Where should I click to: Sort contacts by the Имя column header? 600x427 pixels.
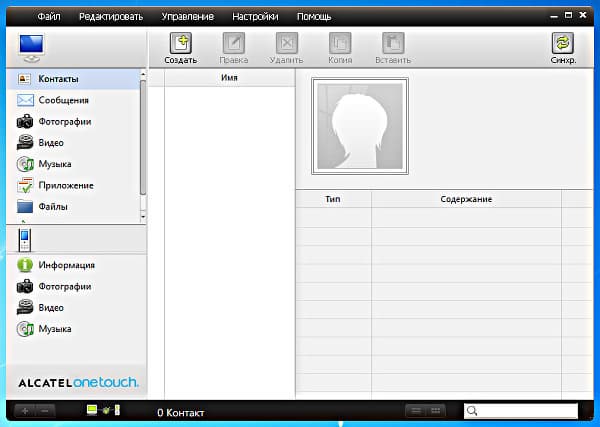(230, 78)
